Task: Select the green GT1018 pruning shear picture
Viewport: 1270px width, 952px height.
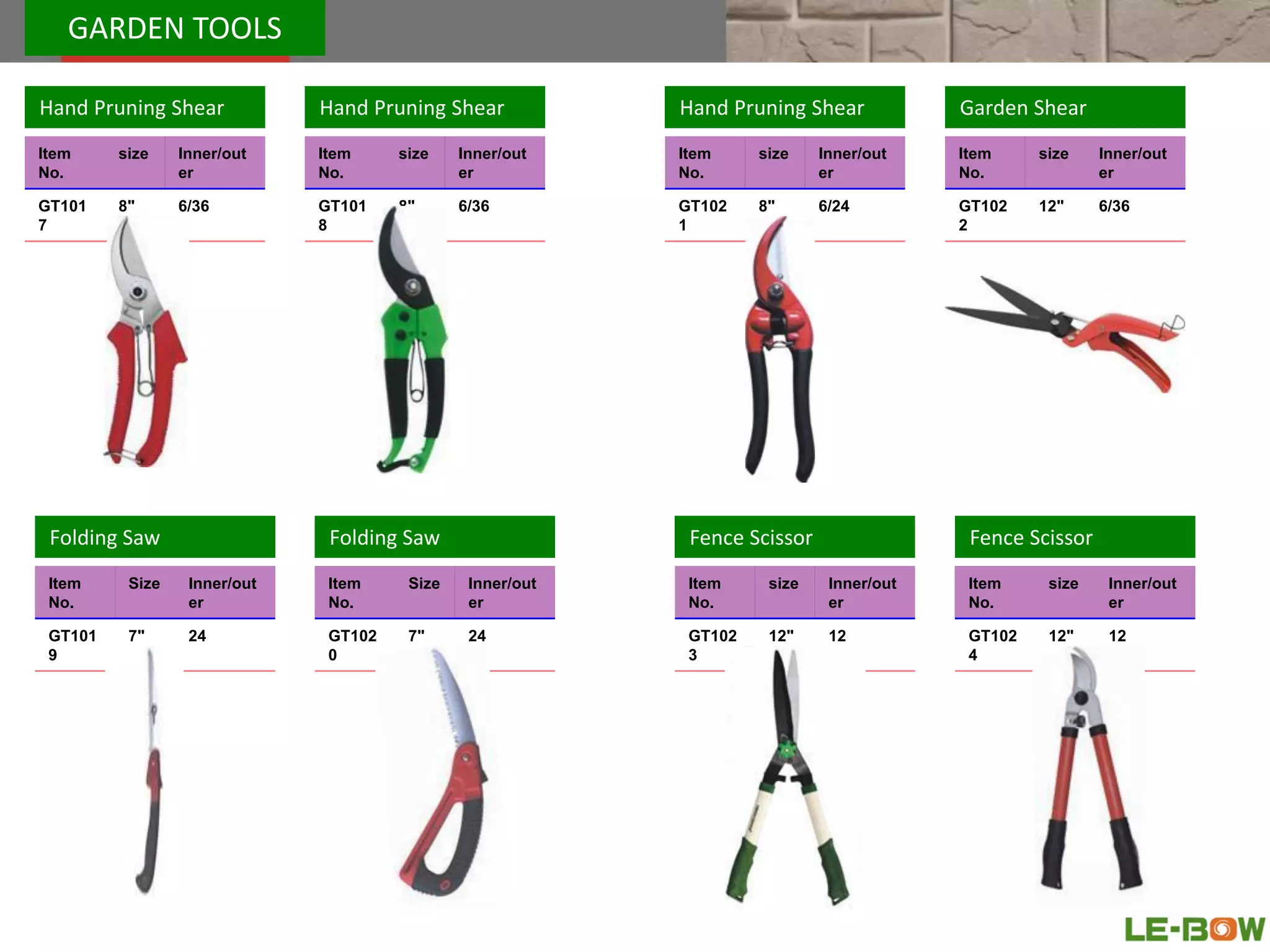Action: click(x=411, y=340)
